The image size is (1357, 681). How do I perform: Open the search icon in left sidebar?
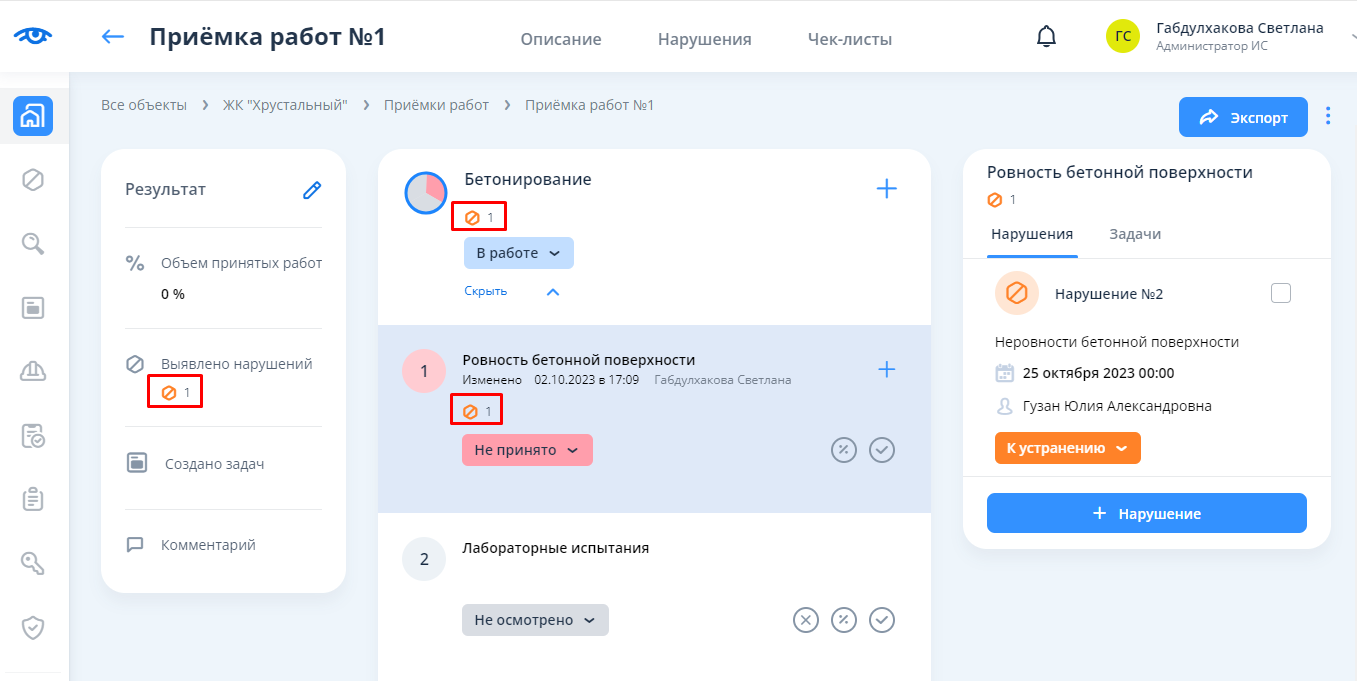(x=33, y=243)
